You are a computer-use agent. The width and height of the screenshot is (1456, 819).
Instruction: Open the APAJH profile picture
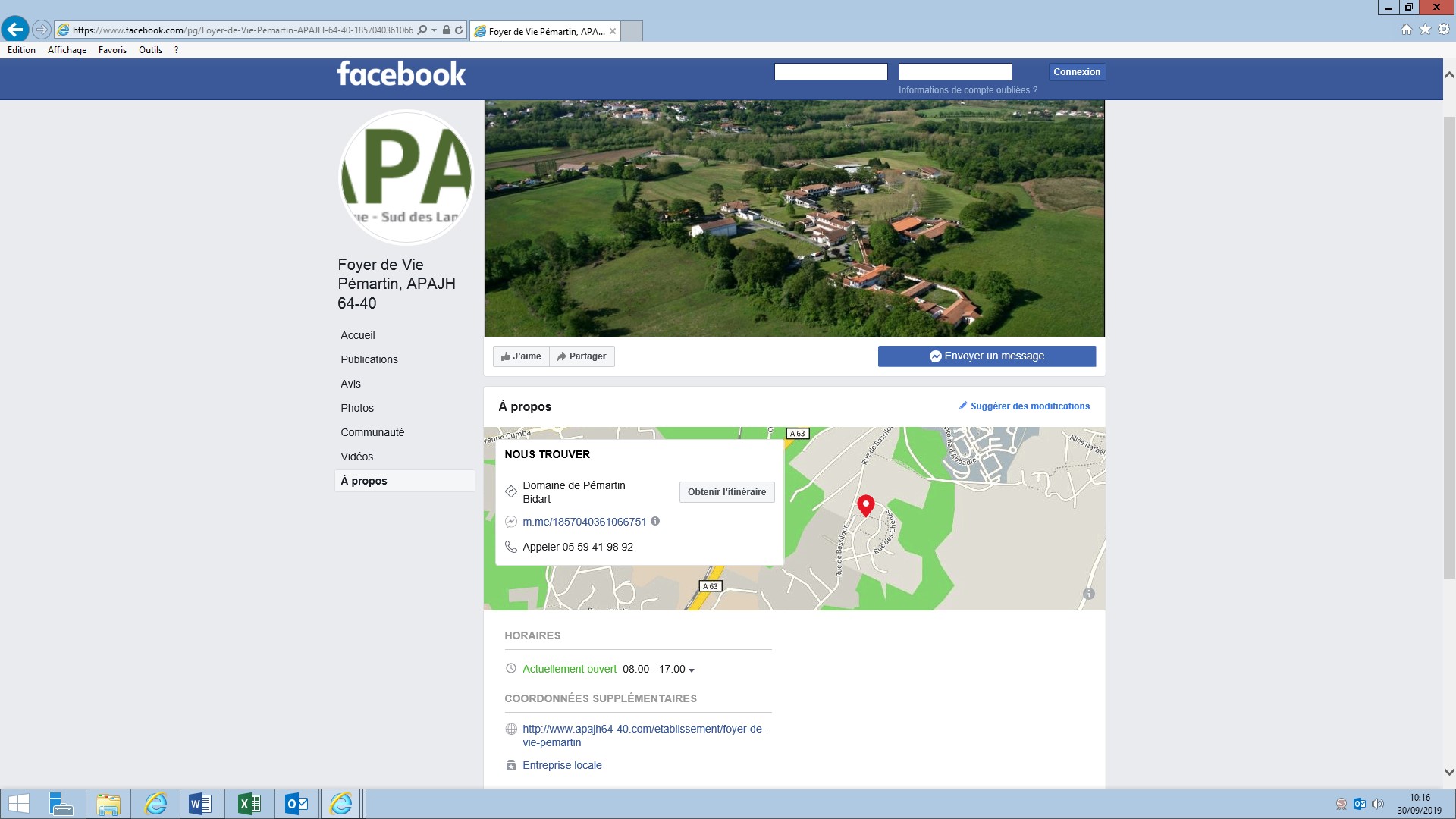[406, 177]
